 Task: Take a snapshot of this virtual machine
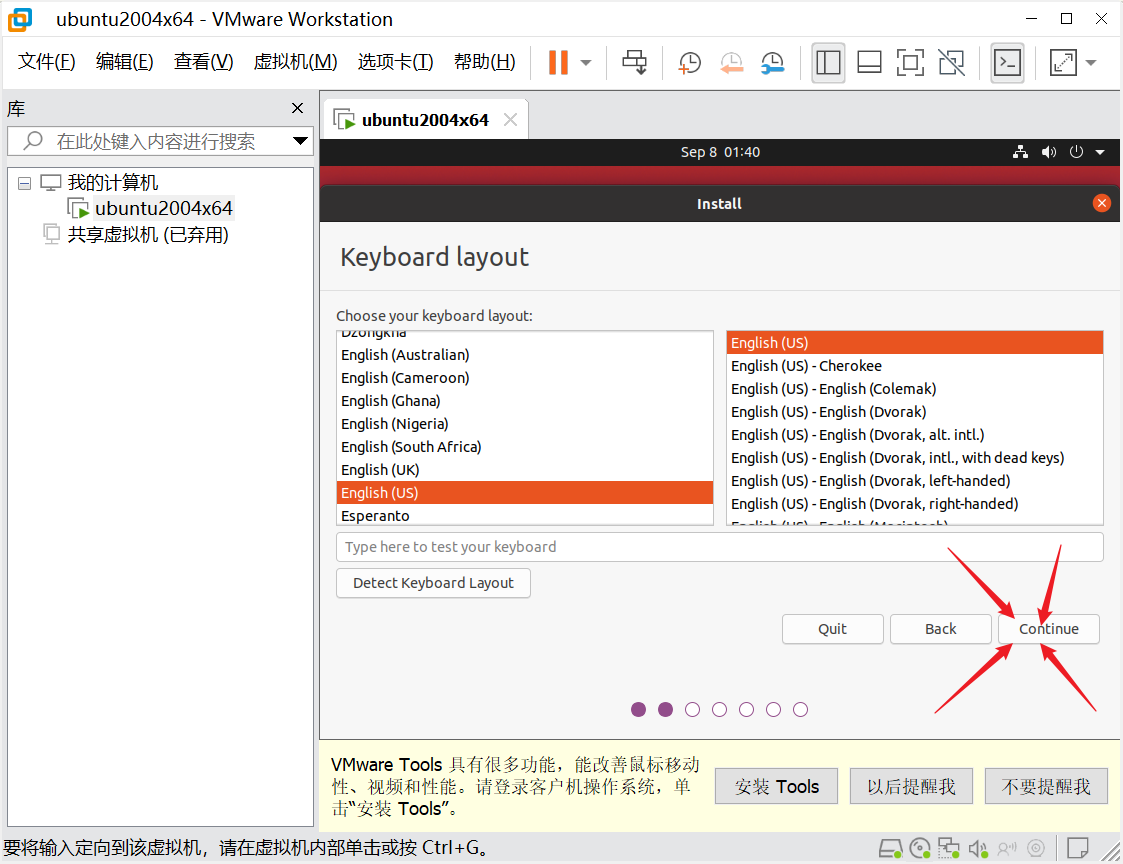(x=690, y=63)
